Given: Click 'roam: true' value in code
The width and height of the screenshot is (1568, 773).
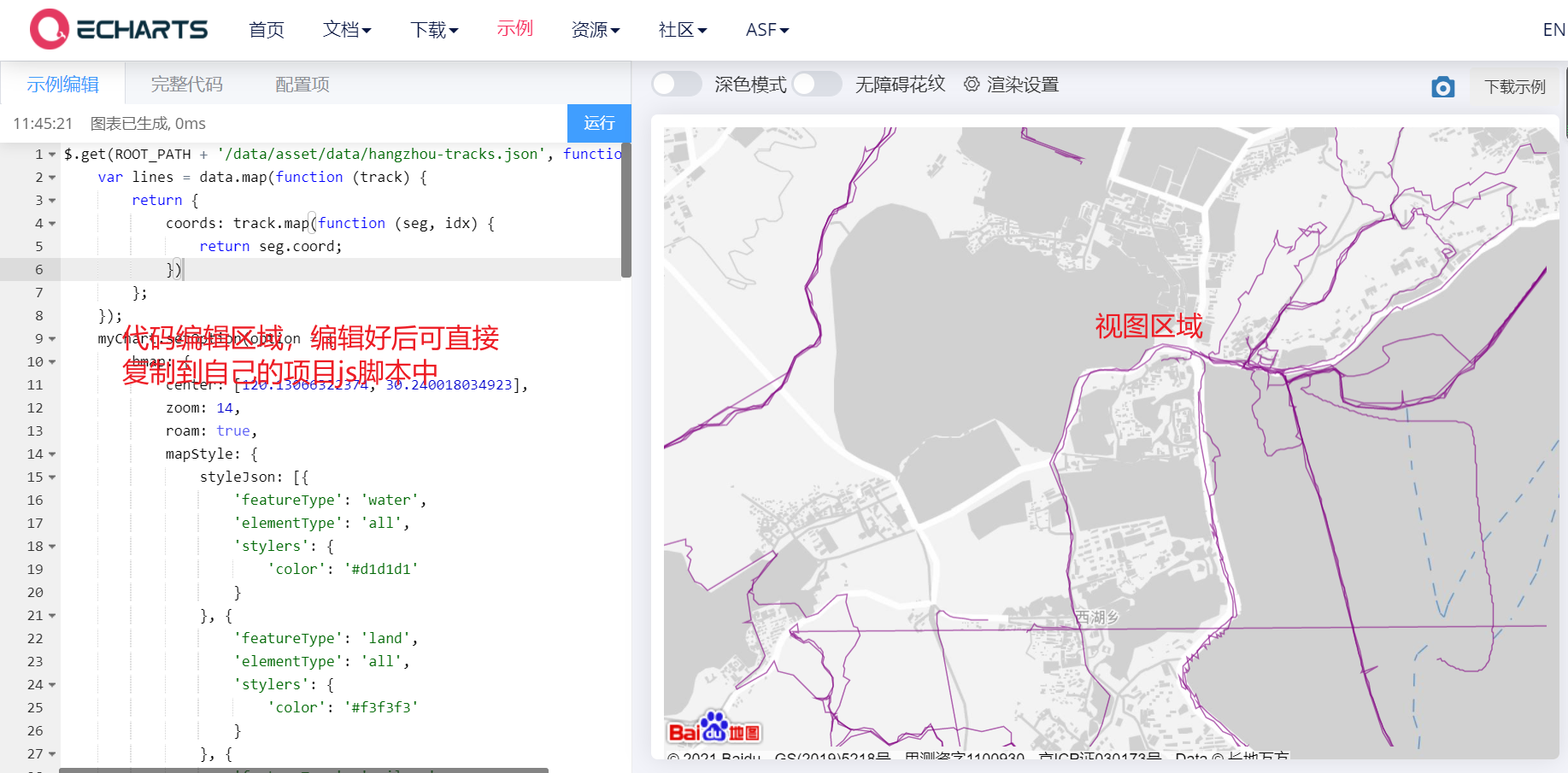Looking at the screenshot, I should click(233, 431).
